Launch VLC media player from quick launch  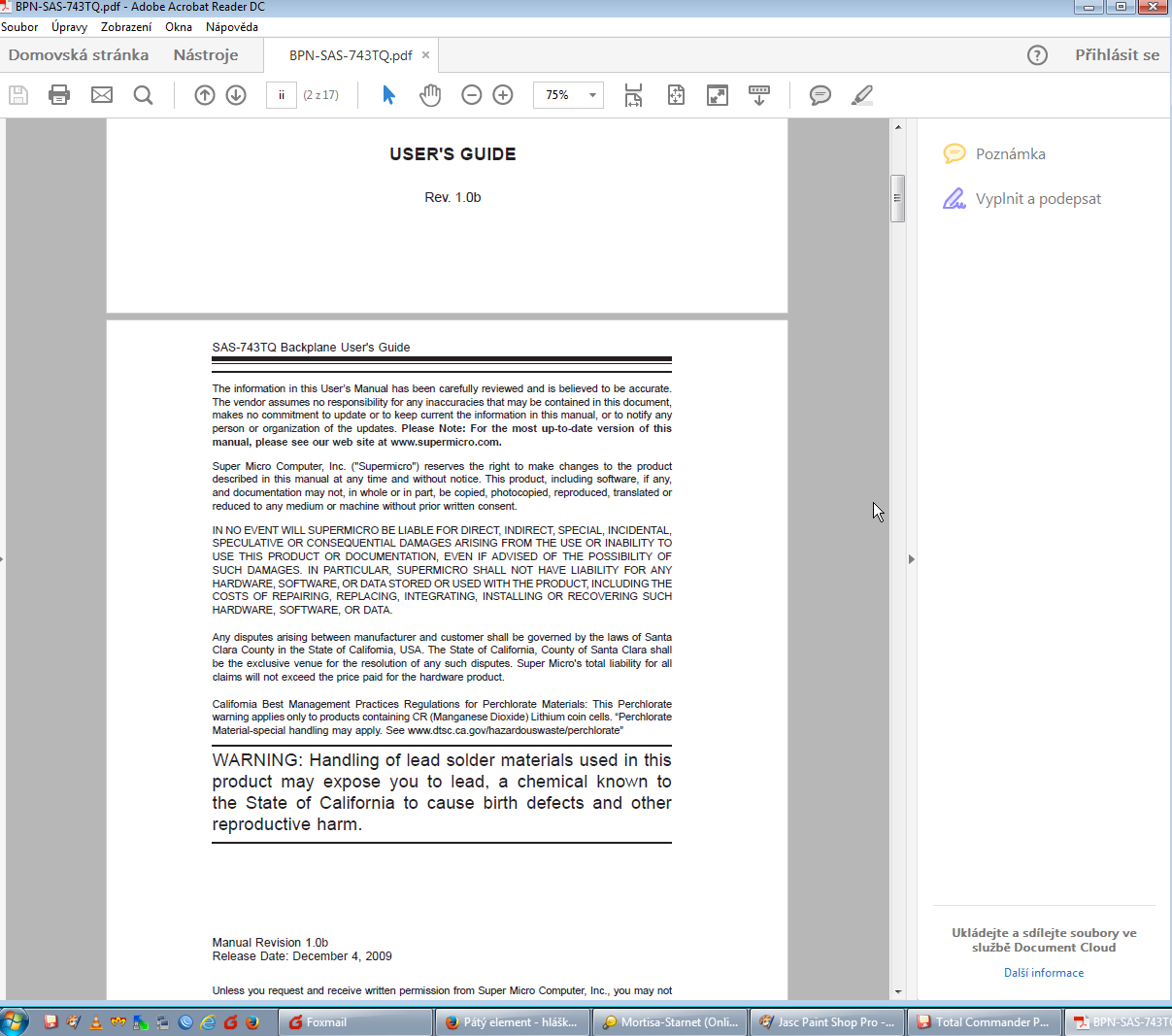pyautogui.click(x=96, y=1022)
